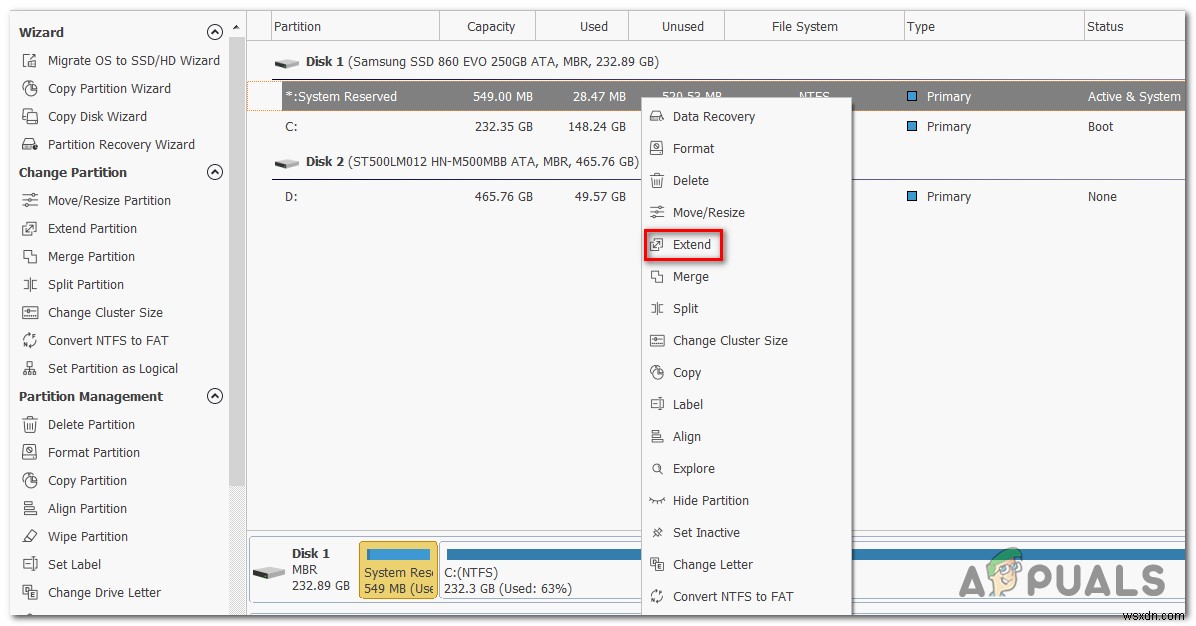
Task: Open the Split Partition tool
Action: point(87,284)
